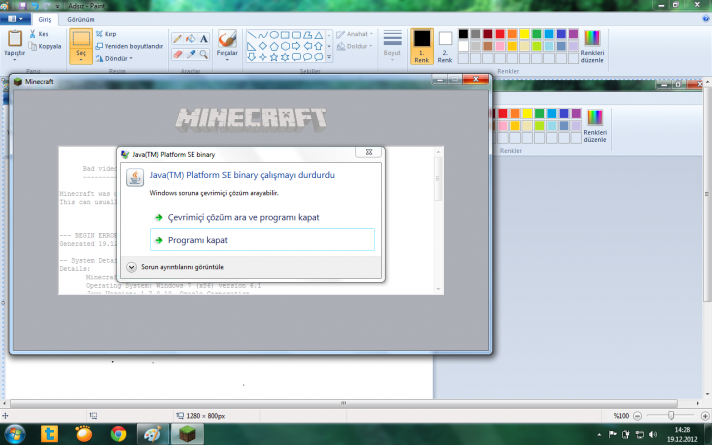Select the Color picker eyedropper tool
712x445 pixels.
point(191,54)
